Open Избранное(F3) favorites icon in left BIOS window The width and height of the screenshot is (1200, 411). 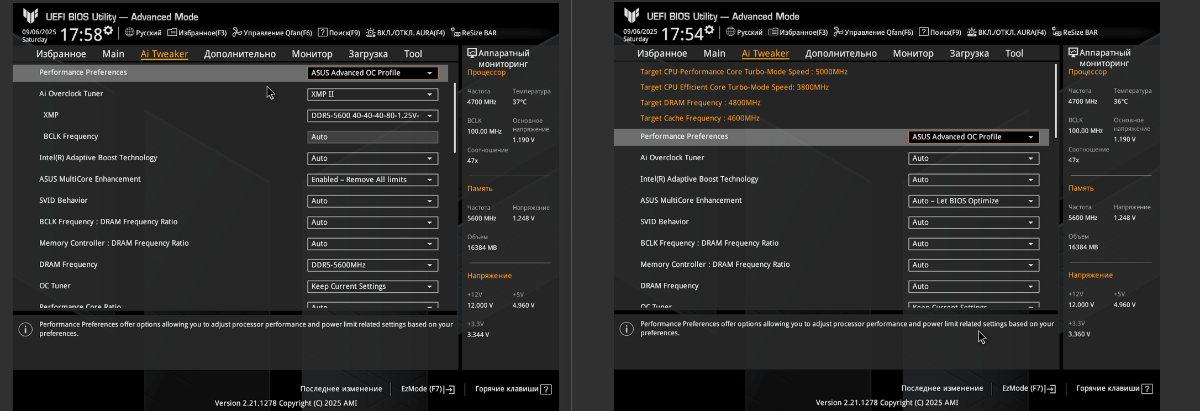(170, 32)
